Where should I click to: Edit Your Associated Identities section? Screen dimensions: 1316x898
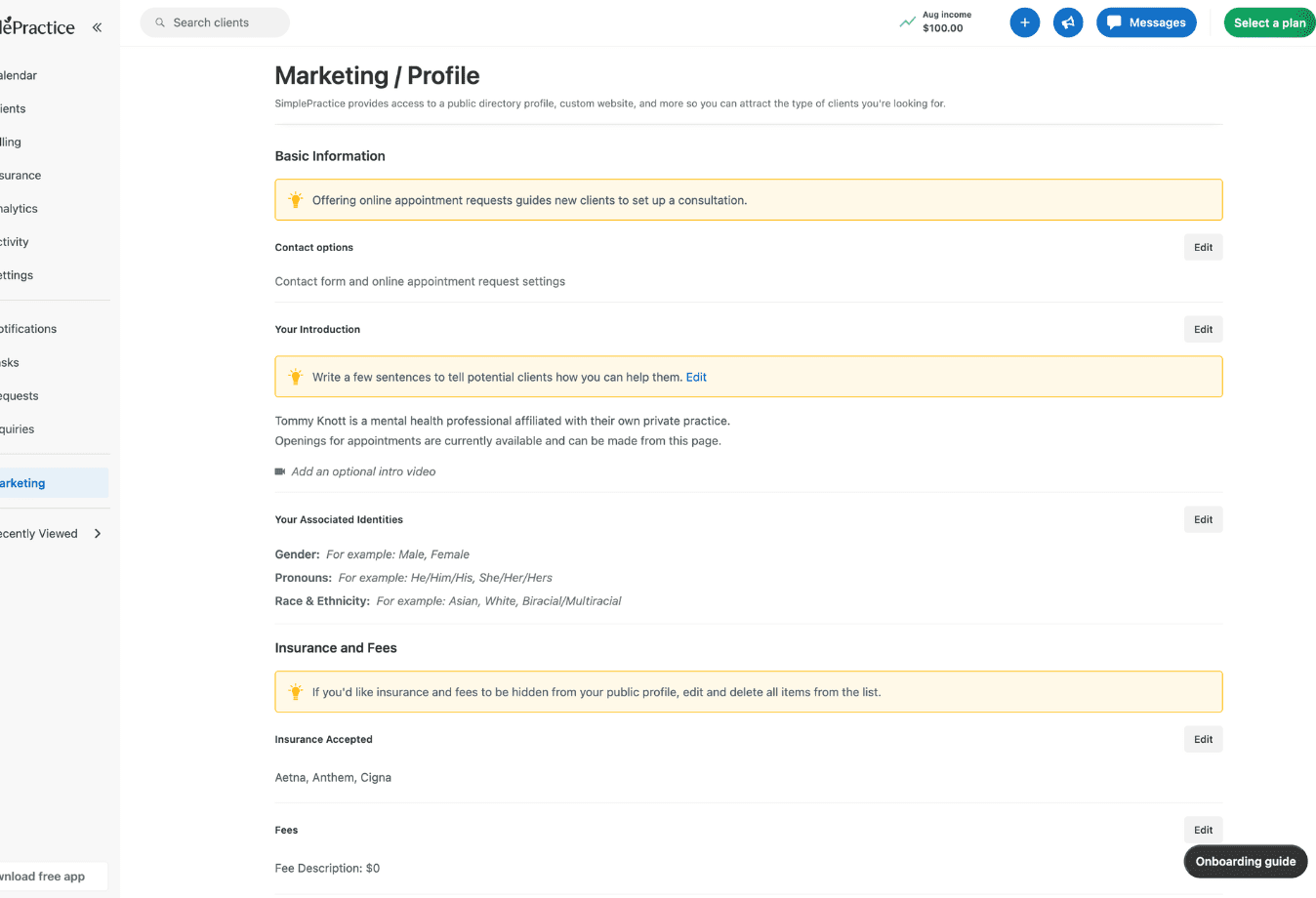(x=1203, y=520)
